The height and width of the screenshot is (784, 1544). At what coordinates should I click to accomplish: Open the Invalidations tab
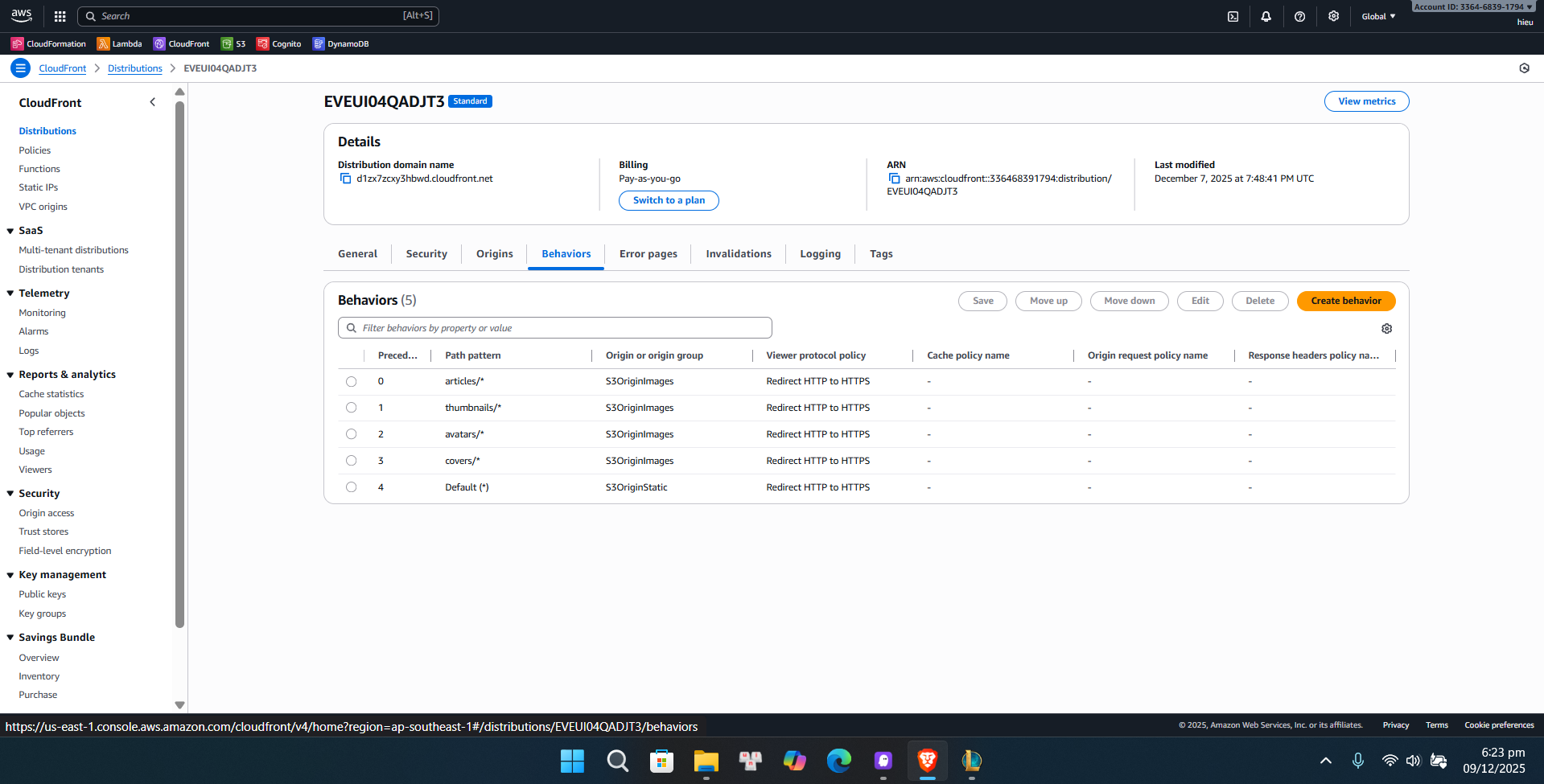pyautogui.click(x=738, y=253)
